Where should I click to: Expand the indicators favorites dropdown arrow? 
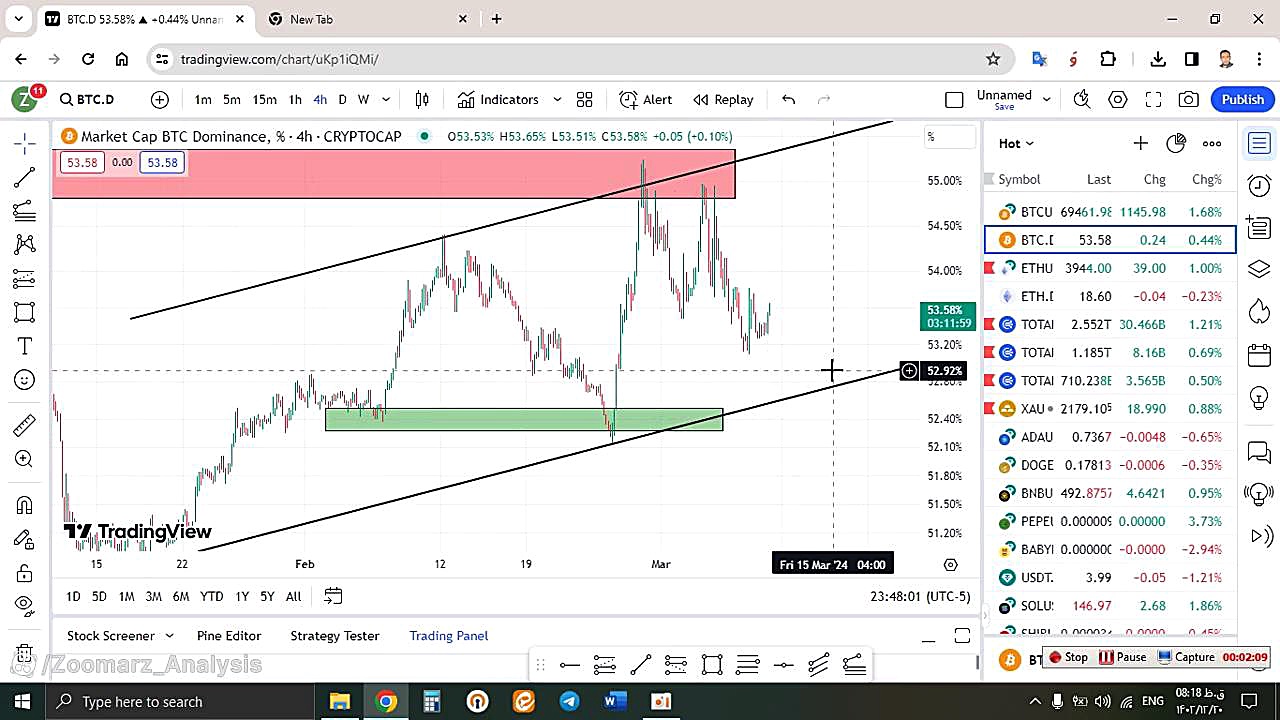point(557,99)
